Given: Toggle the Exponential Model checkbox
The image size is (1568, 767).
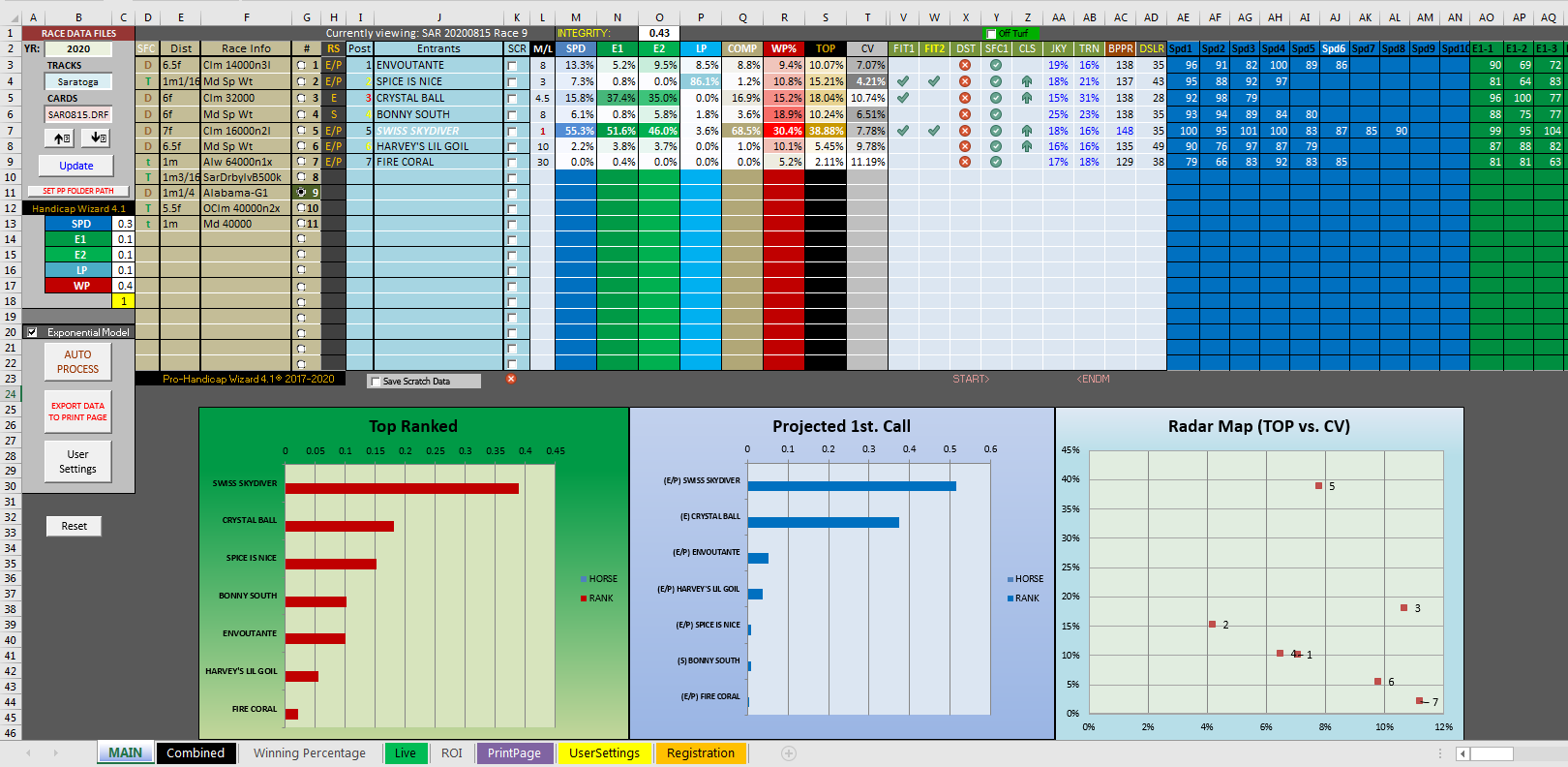Looking at the screenshot, I should 32,332.
